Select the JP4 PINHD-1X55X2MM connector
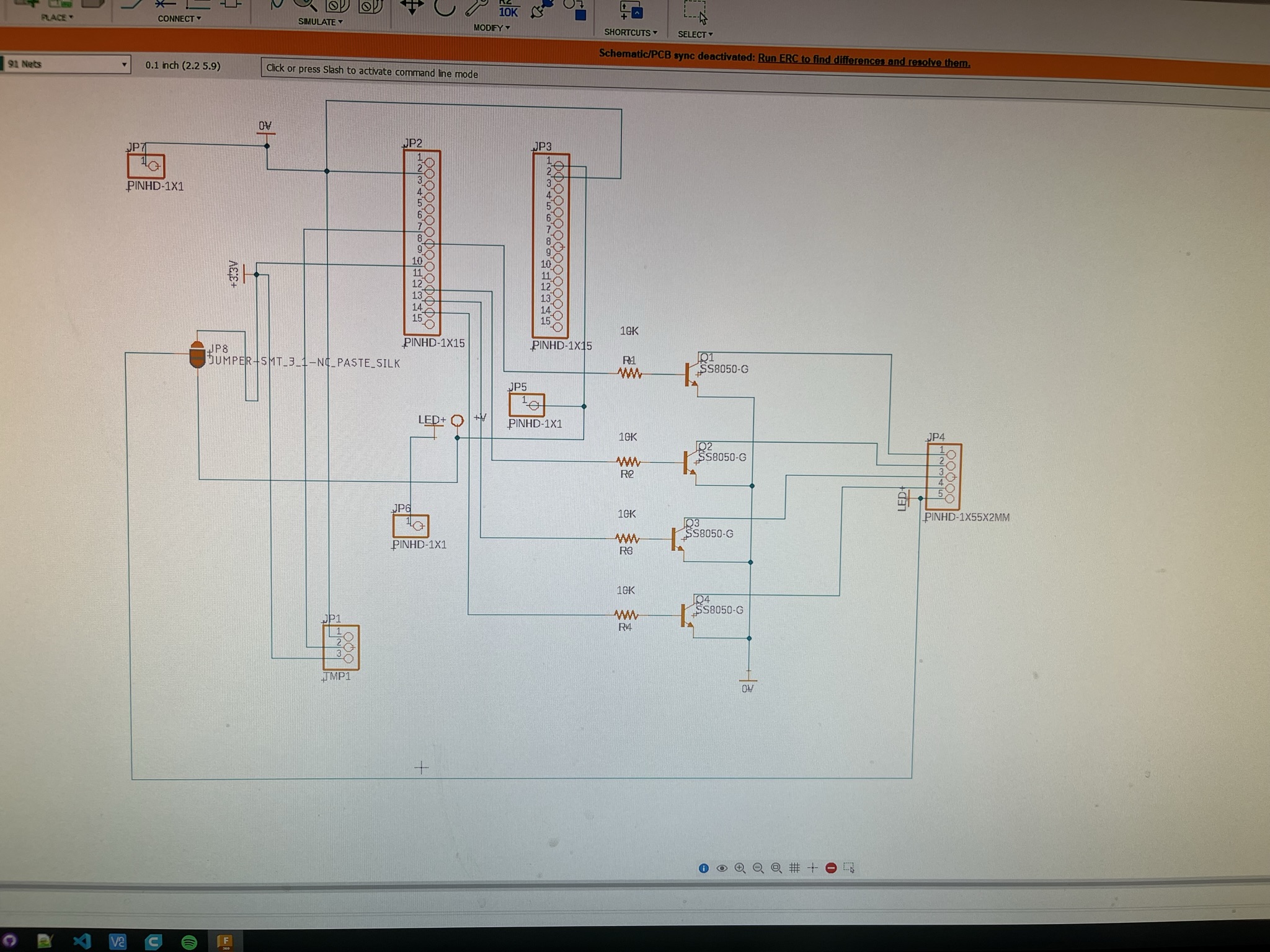Image resolution: width=1270 pixels, height=952 pixels. [x=944, y=477]
